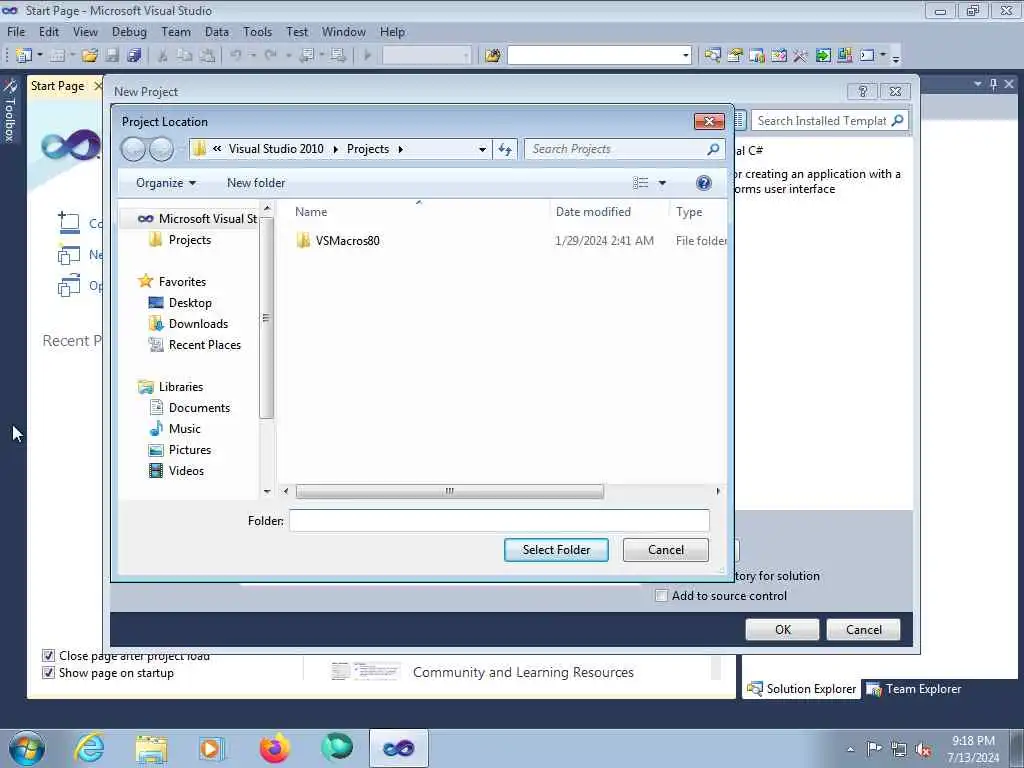Uncheck Show page on startup

tap(48, 673)
